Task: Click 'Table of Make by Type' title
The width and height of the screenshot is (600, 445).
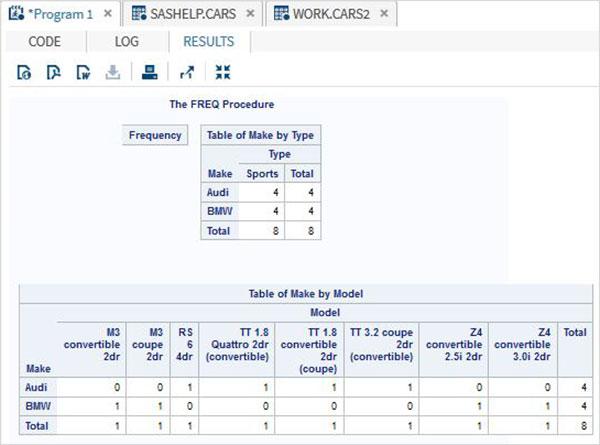Action: pyautogui.click(x=261, y=135)
